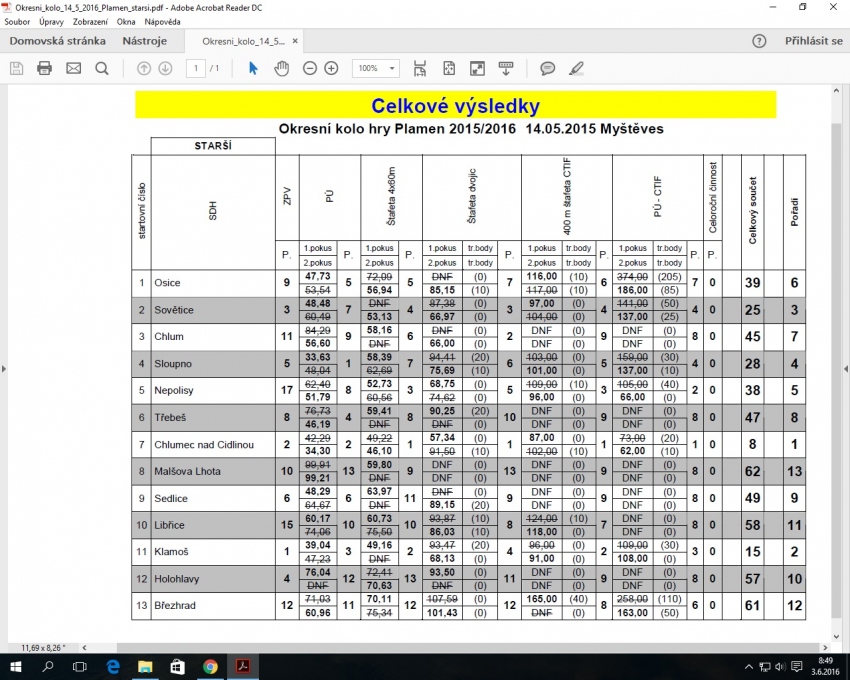This screenshot has height=680, width=850.
Task: Open Windows taskbar search
Action: [48, 666]
